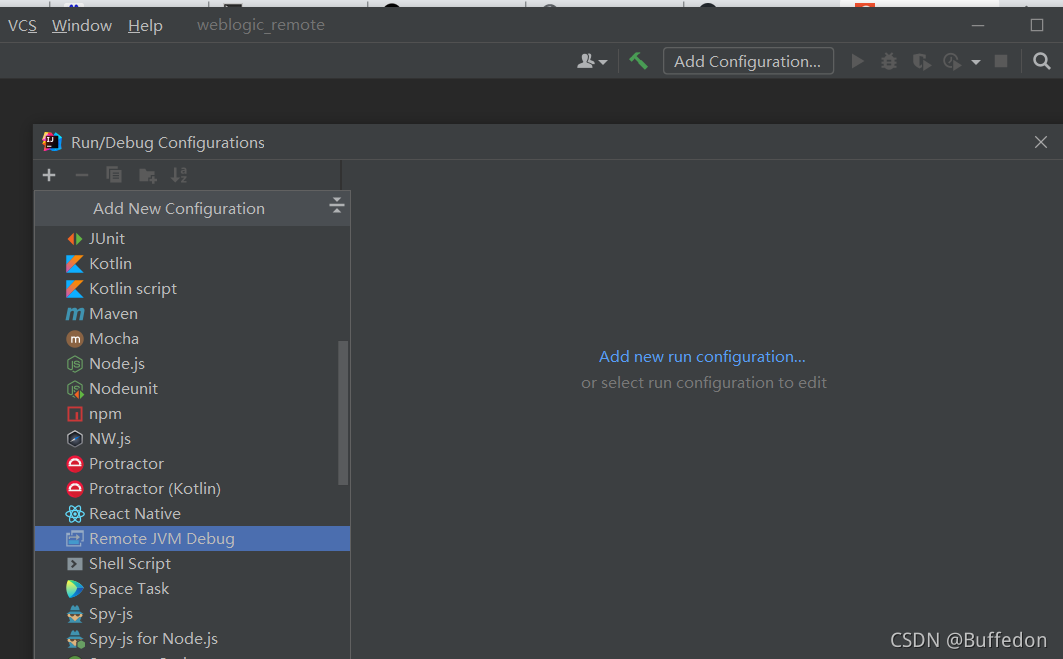Select Space Task configuration type
1063x659 pixels.
click(193, 589)
